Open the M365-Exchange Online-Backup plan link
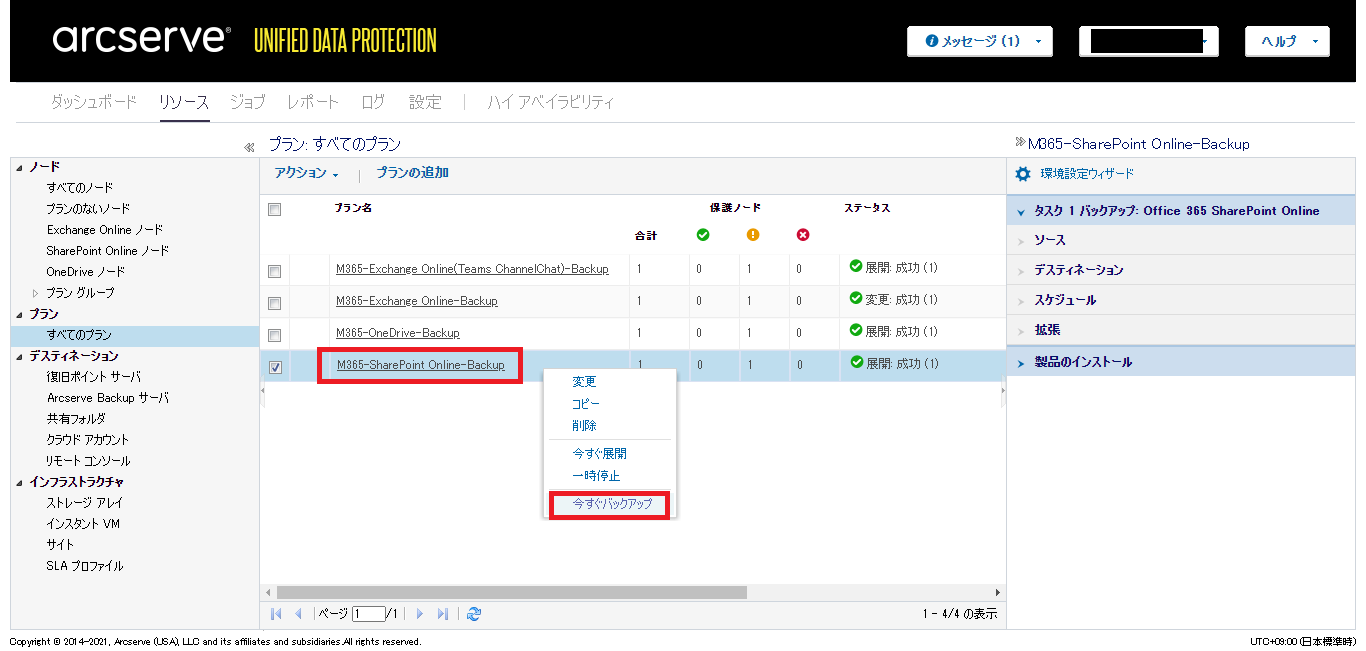The height and width of the screenshot is (651, 1366). pos(417,301)
